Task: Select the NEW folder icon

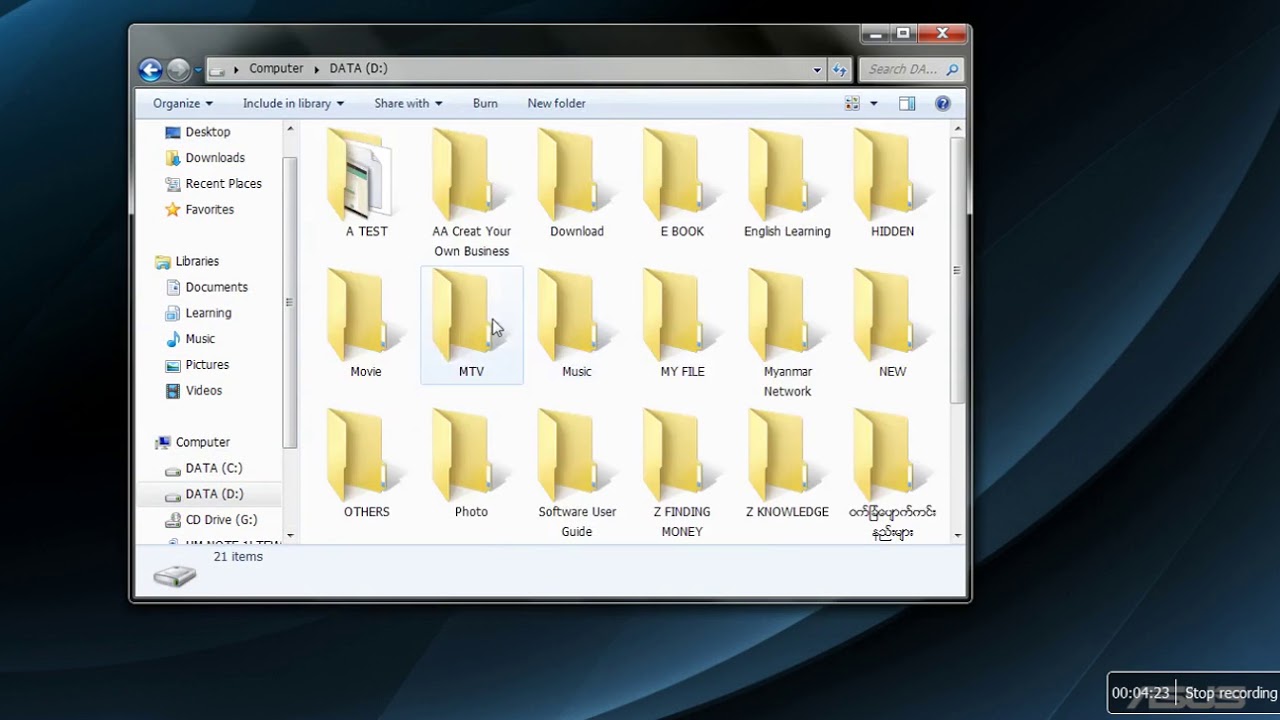Action: (x=887, y=314)
